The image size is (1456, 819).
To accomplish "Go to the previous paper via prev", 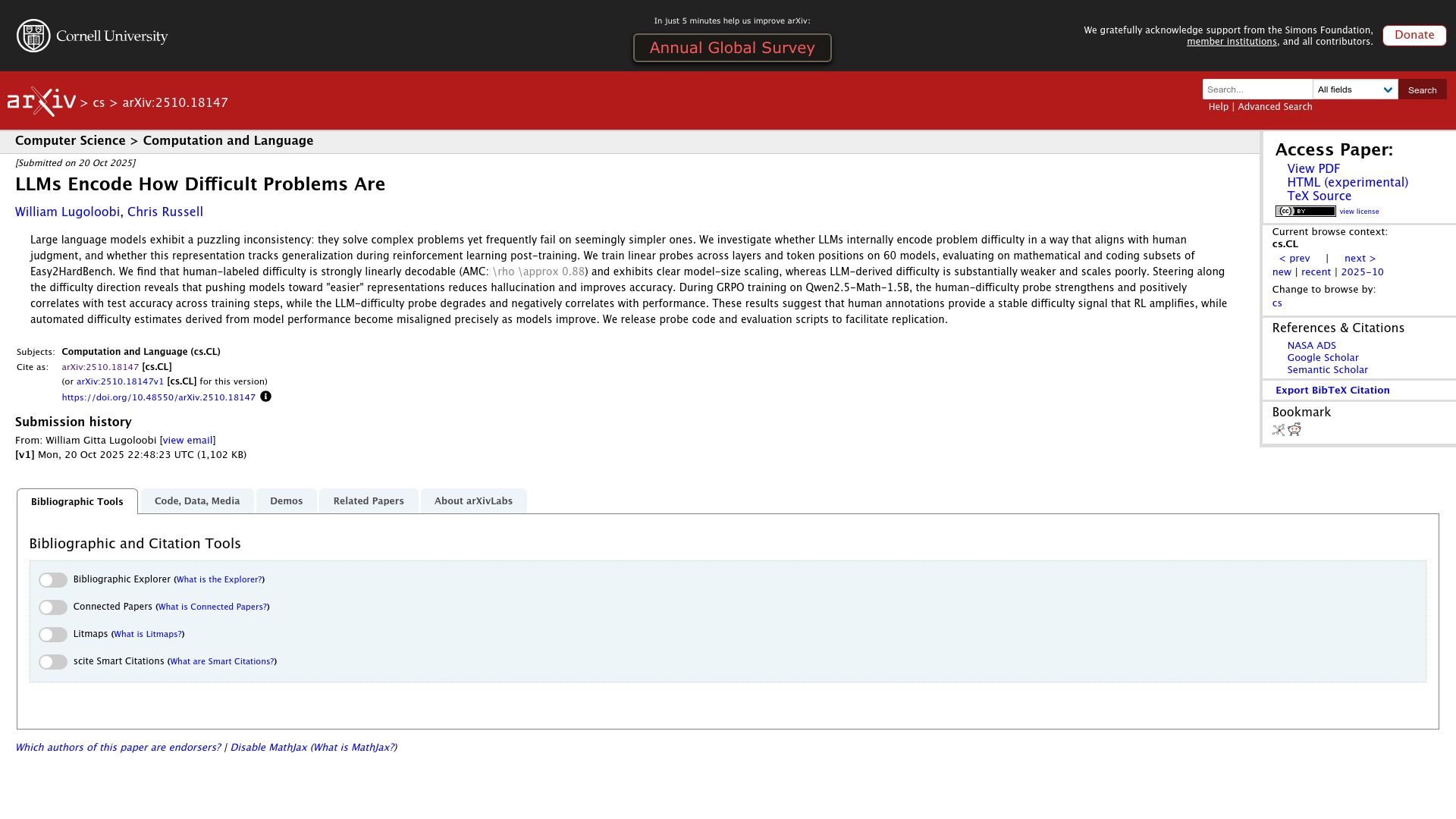I will point(1294,259).
